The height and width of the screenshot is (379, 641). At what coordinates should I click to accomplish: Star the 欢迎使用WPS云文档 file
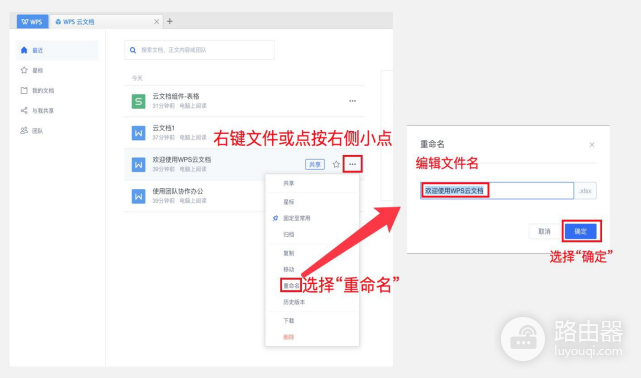[x=336, y=164]
